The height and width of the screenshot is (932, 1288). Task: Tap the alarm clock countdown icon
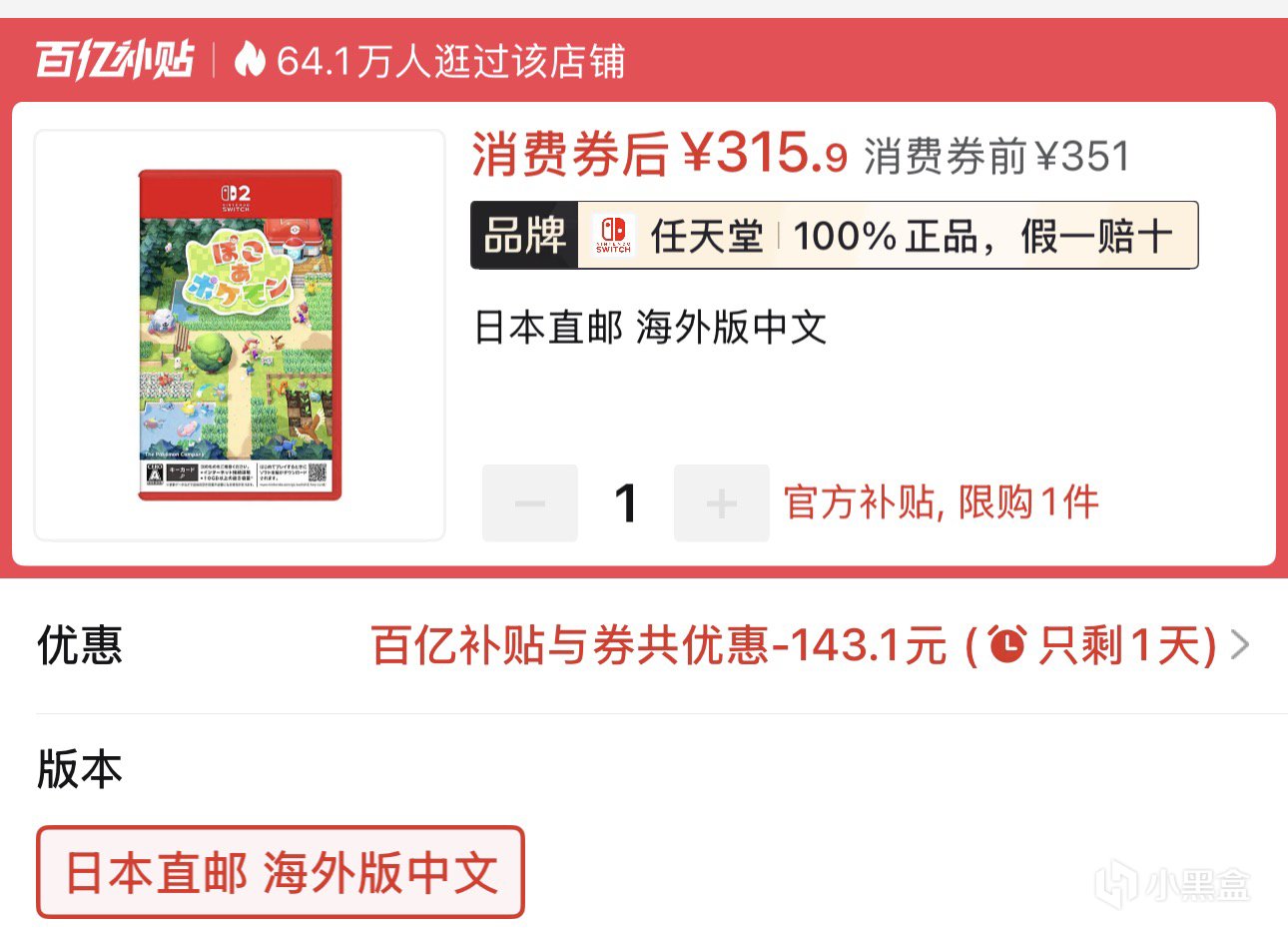pyautogui.click(x=1006, y=644)
